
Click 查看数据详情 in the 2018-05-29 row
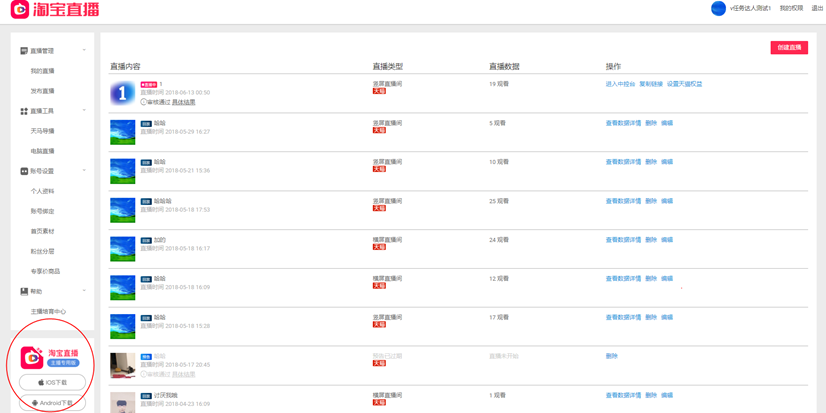click(623, 123)
